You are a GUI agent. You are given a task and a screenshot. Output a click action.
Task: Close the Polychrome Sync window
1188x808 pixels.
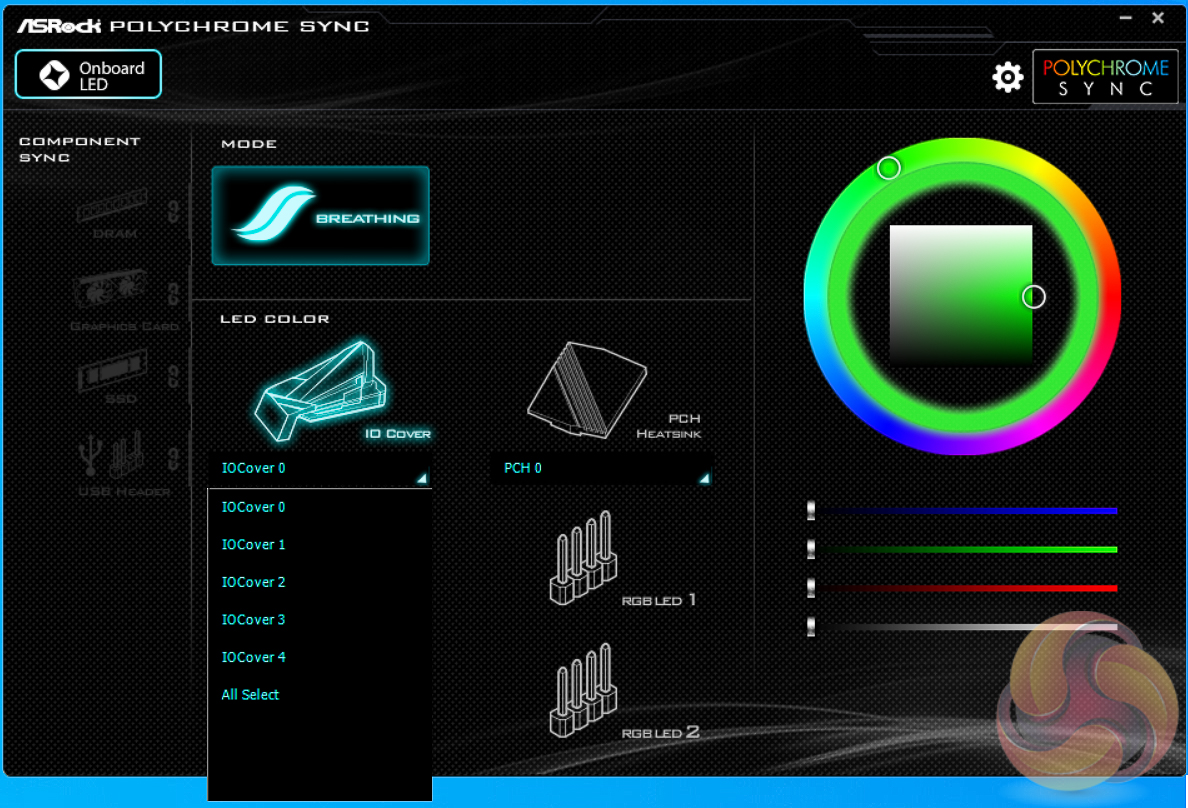[1158, 17]
